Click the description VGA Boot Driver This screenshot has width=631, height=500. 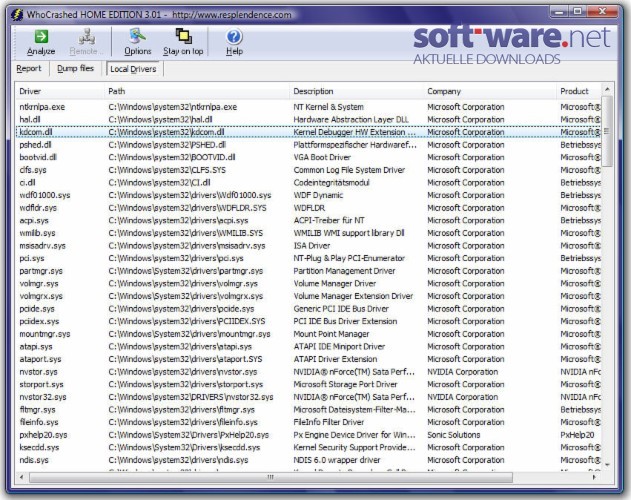(x=322, y=157)
